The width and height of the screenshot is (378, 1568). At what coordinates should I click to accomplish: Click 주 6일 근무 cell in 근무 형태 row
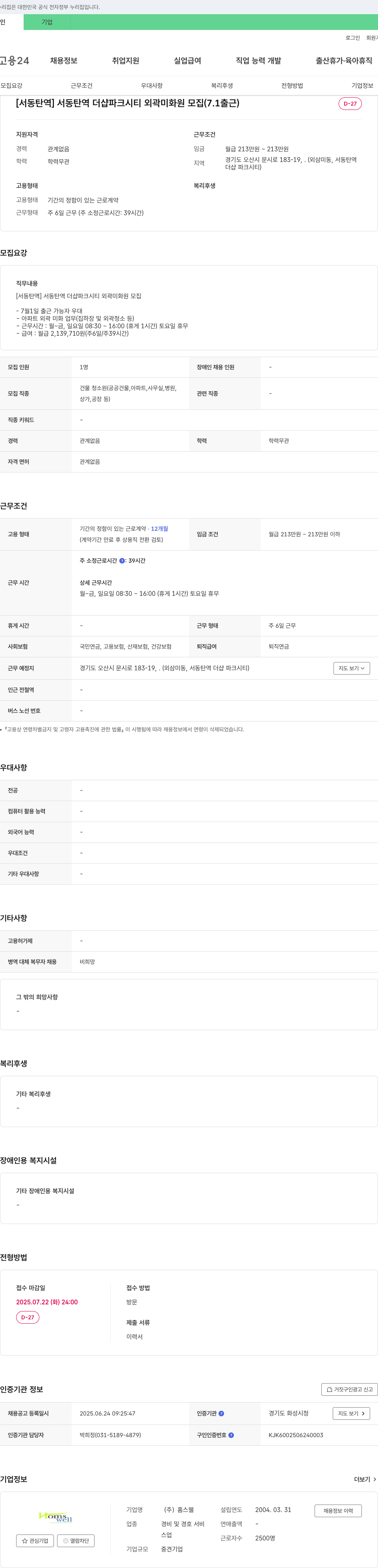tap(283, 626)
